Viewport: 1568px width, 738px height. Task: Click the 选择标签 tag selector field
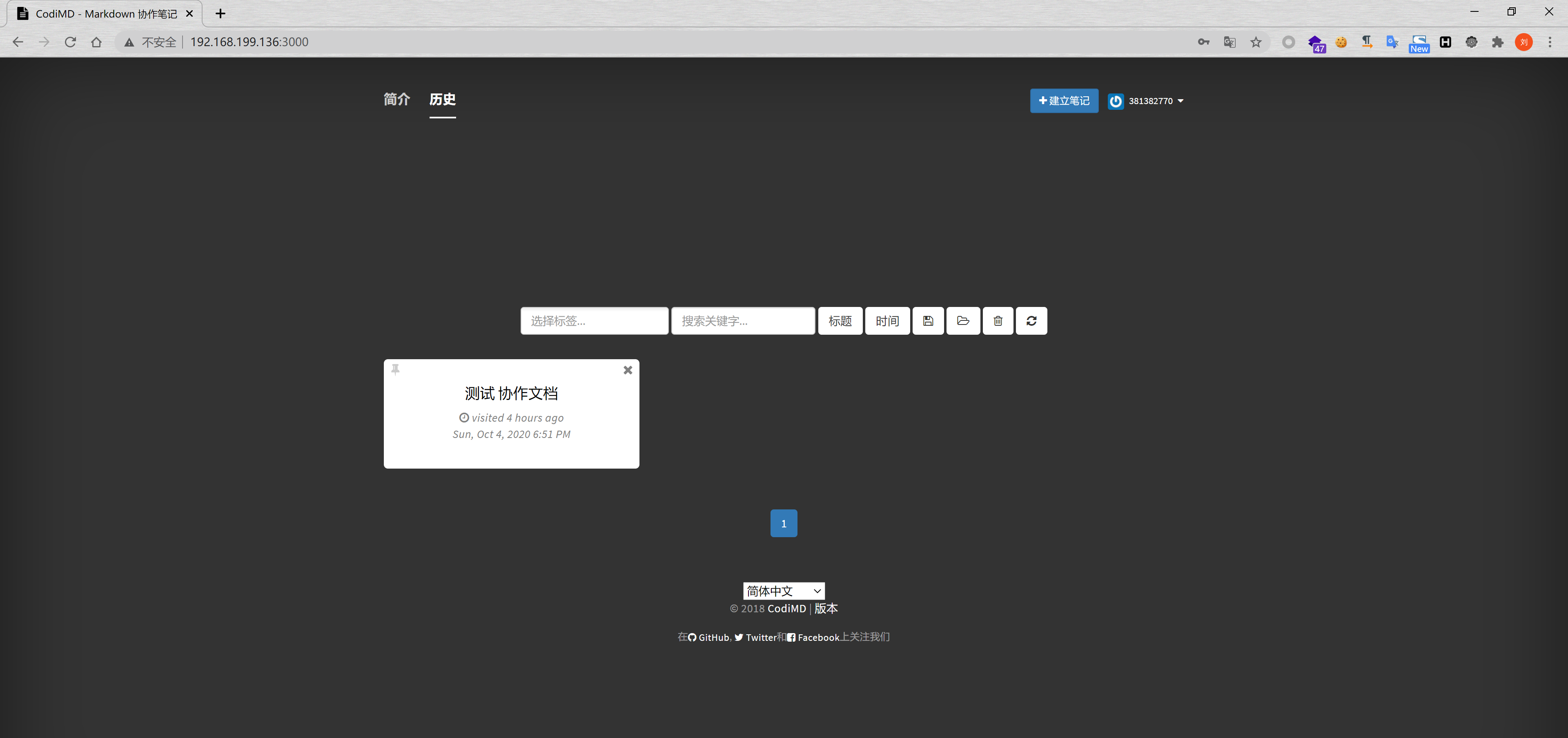594,321
